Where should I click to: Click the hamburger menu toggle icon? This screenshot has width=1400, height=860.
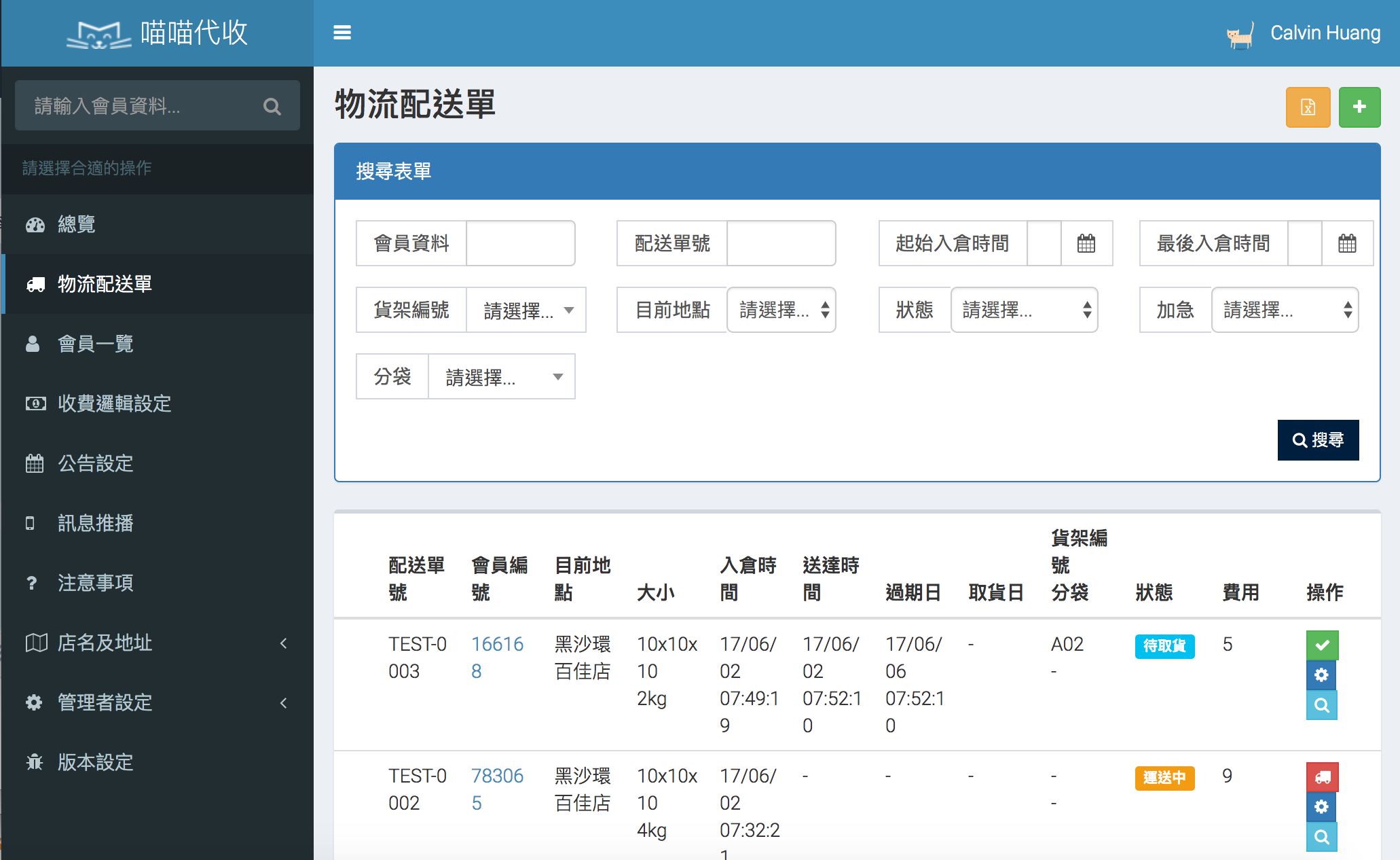tap(342, 33)
